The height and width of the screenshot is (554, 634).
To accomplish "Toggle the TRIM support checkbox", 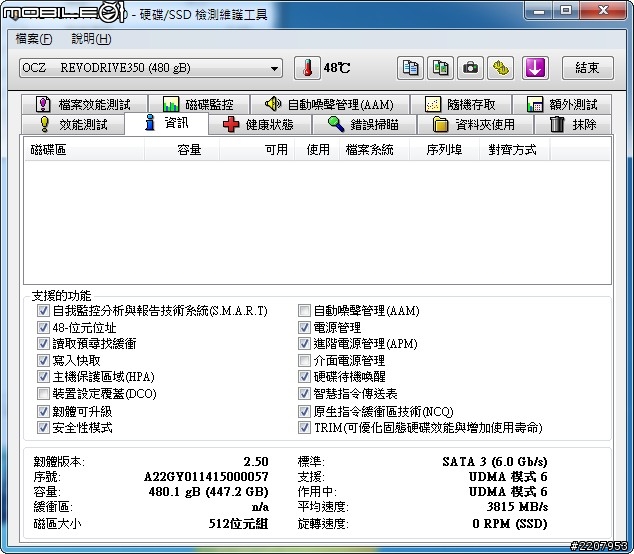I will pos(304,427).
